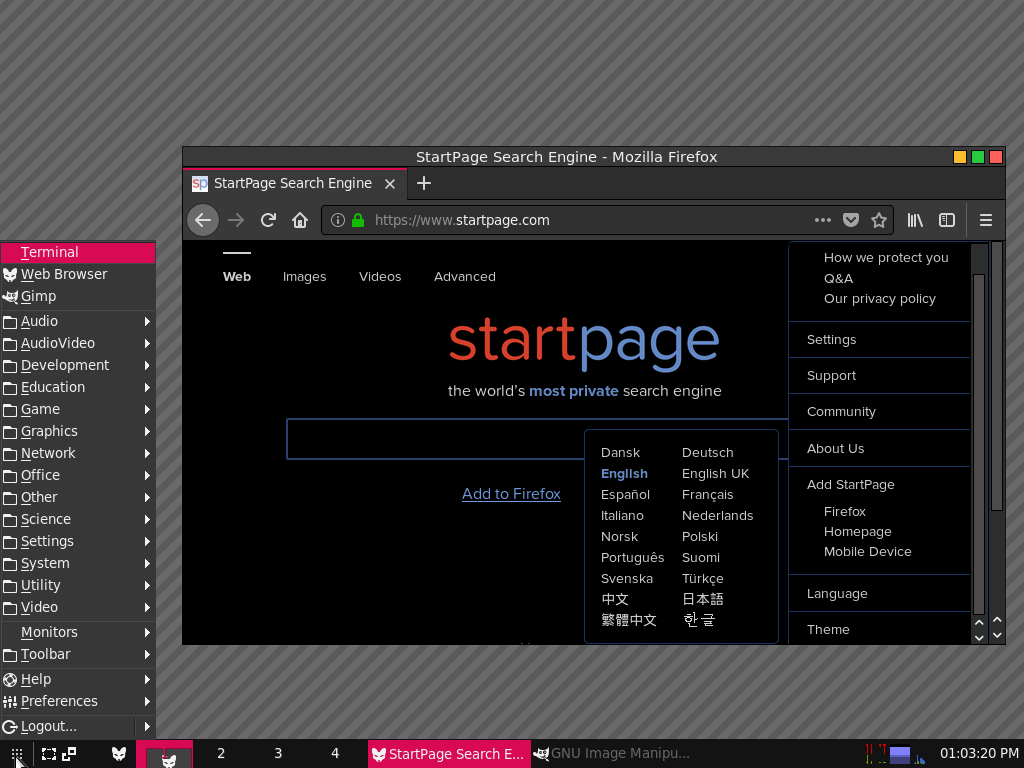The width and height of the screenshot is (1024, 768).
Task: Click the Add to Firefox link
Action: 511,494
